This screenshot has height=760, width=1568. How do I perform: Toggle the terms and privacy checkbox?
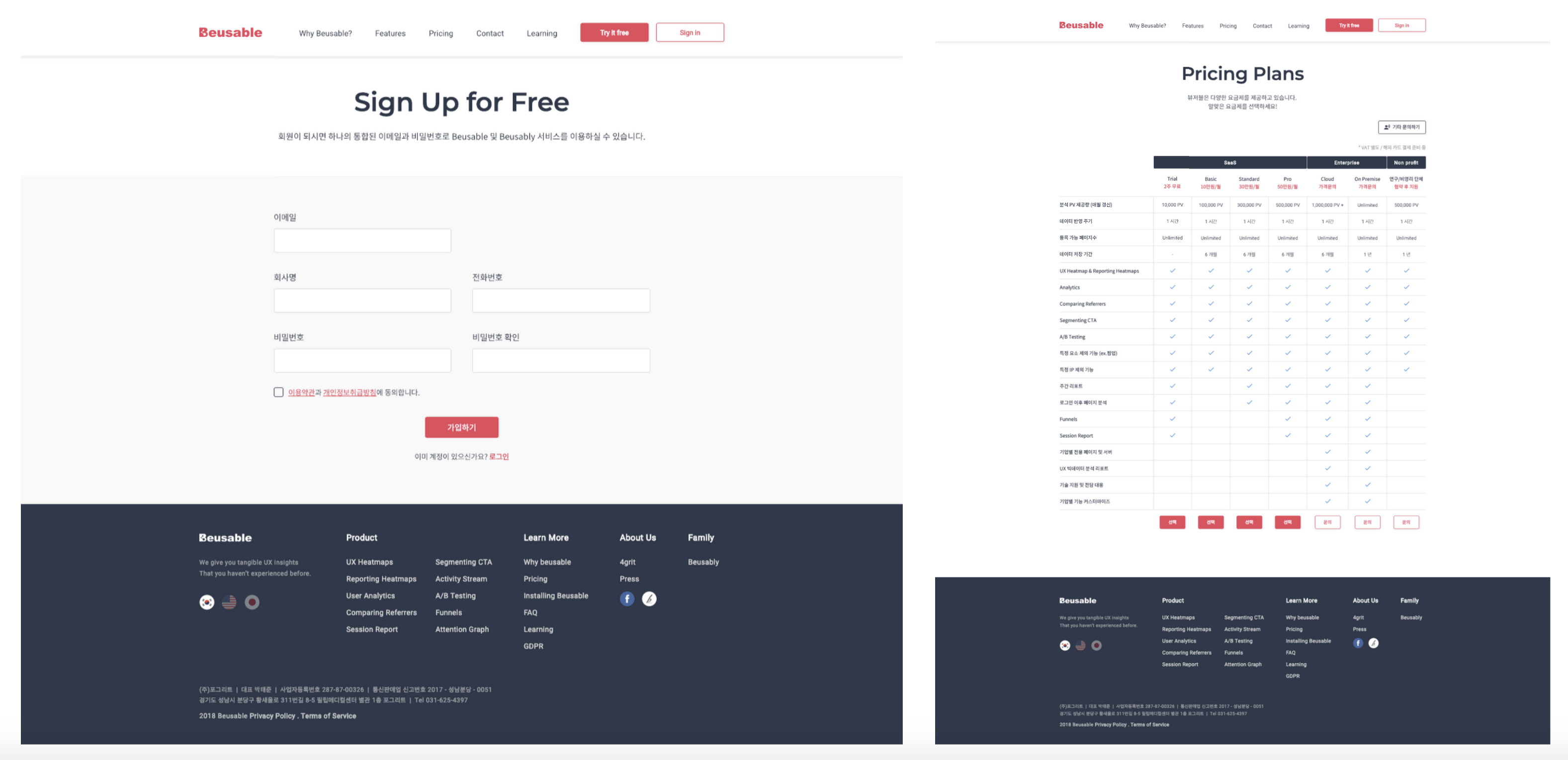coord(276,391)
